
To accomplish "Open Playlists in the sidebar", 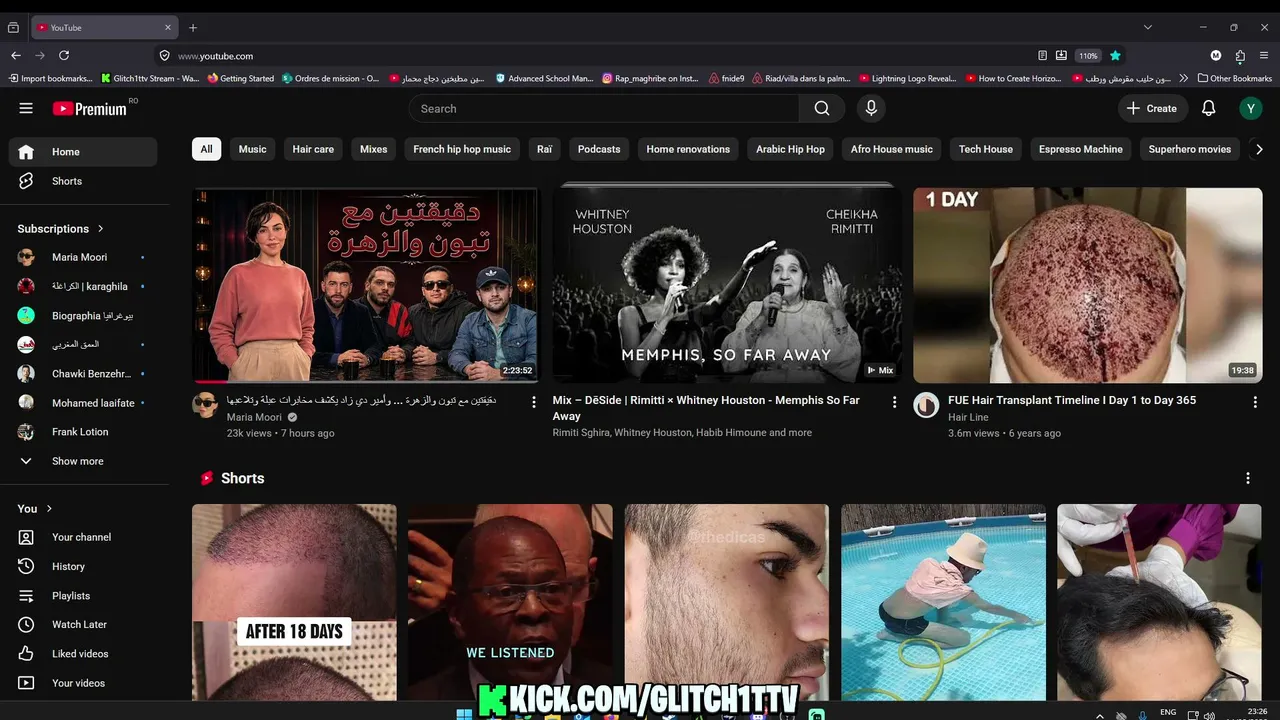I will click(x=83, y=595).
